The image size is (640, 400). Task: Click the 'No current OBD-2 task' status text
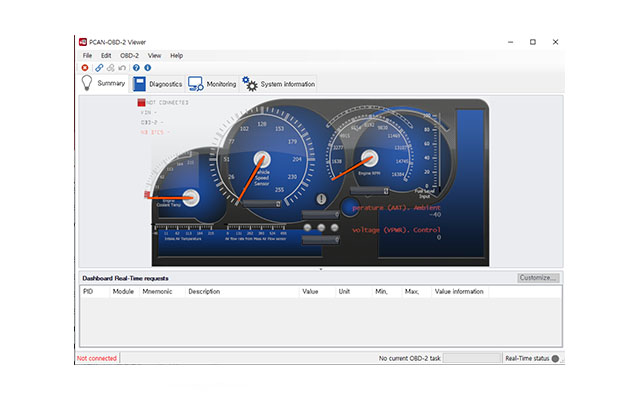click(409, 358)
